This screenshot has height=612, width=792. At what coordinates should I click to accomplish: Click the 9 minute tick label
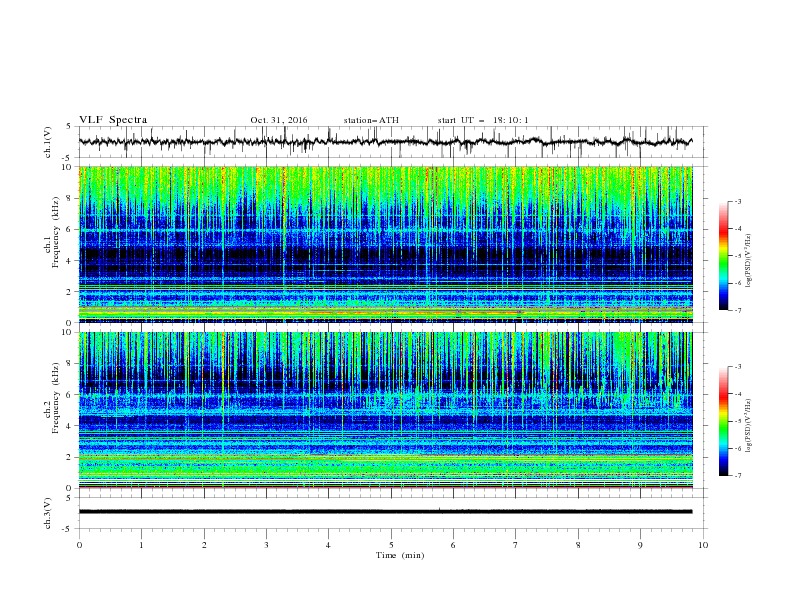click(x=640, y=545)
